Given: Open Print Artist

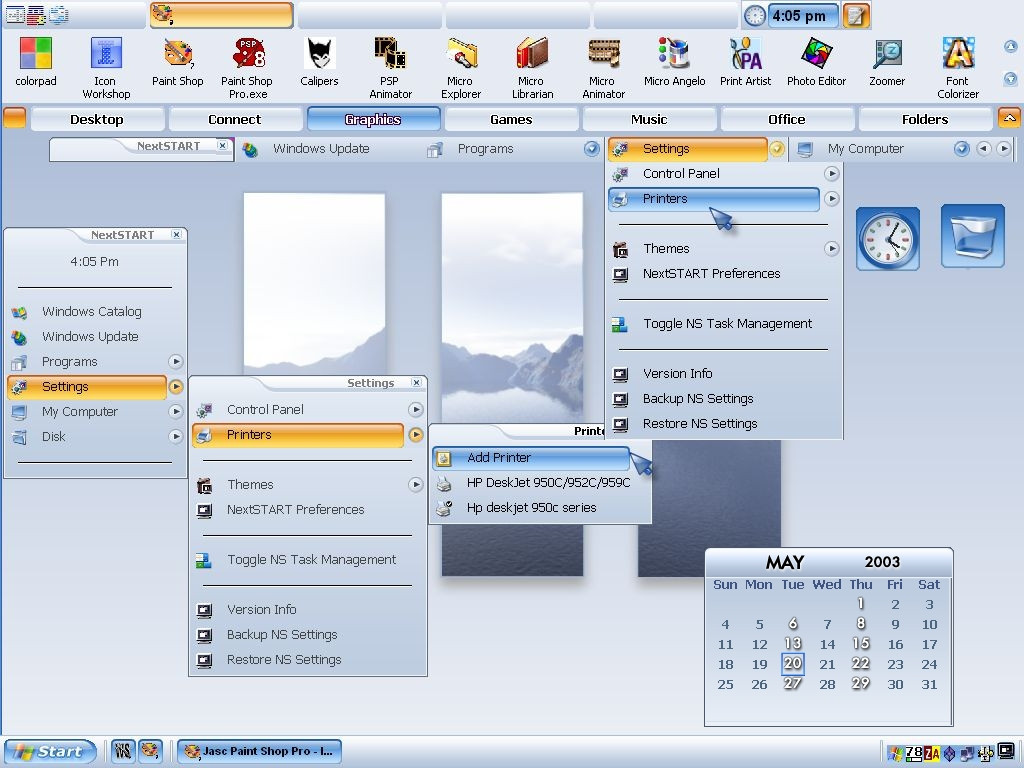Looking at the screenshot, I should (x=745, y=63).
